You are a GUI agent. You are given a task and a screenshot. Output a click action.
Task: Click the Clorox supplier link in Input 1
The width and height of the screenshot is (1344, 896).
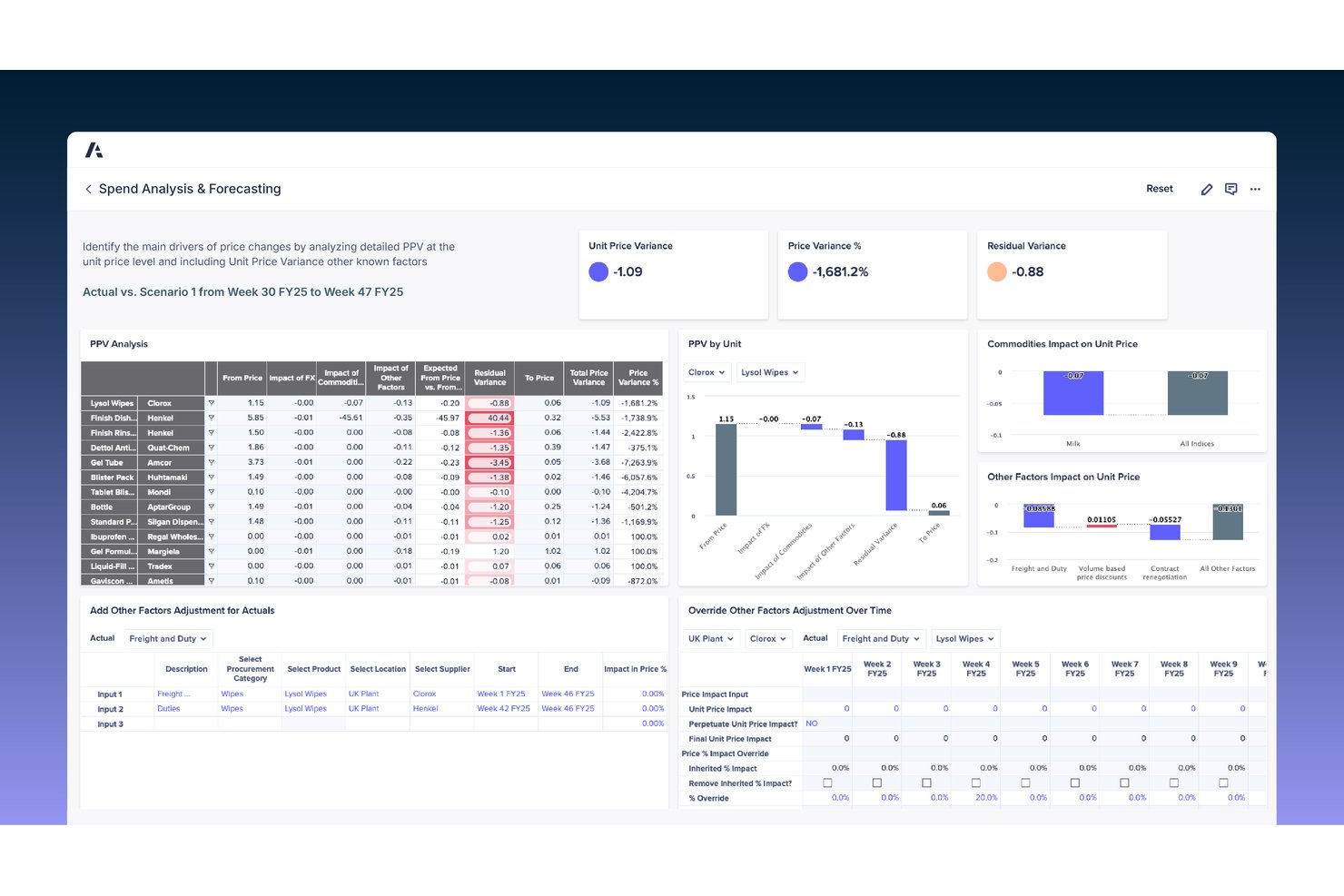(425, 694)
